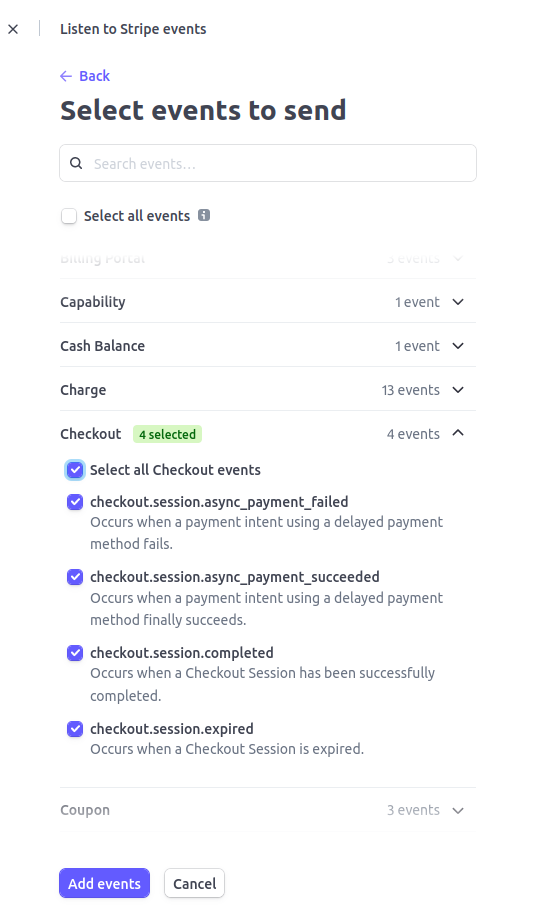Go Back to previous step
The height and width of the screenshot is (915, 549).
click(x=85, y=76)
